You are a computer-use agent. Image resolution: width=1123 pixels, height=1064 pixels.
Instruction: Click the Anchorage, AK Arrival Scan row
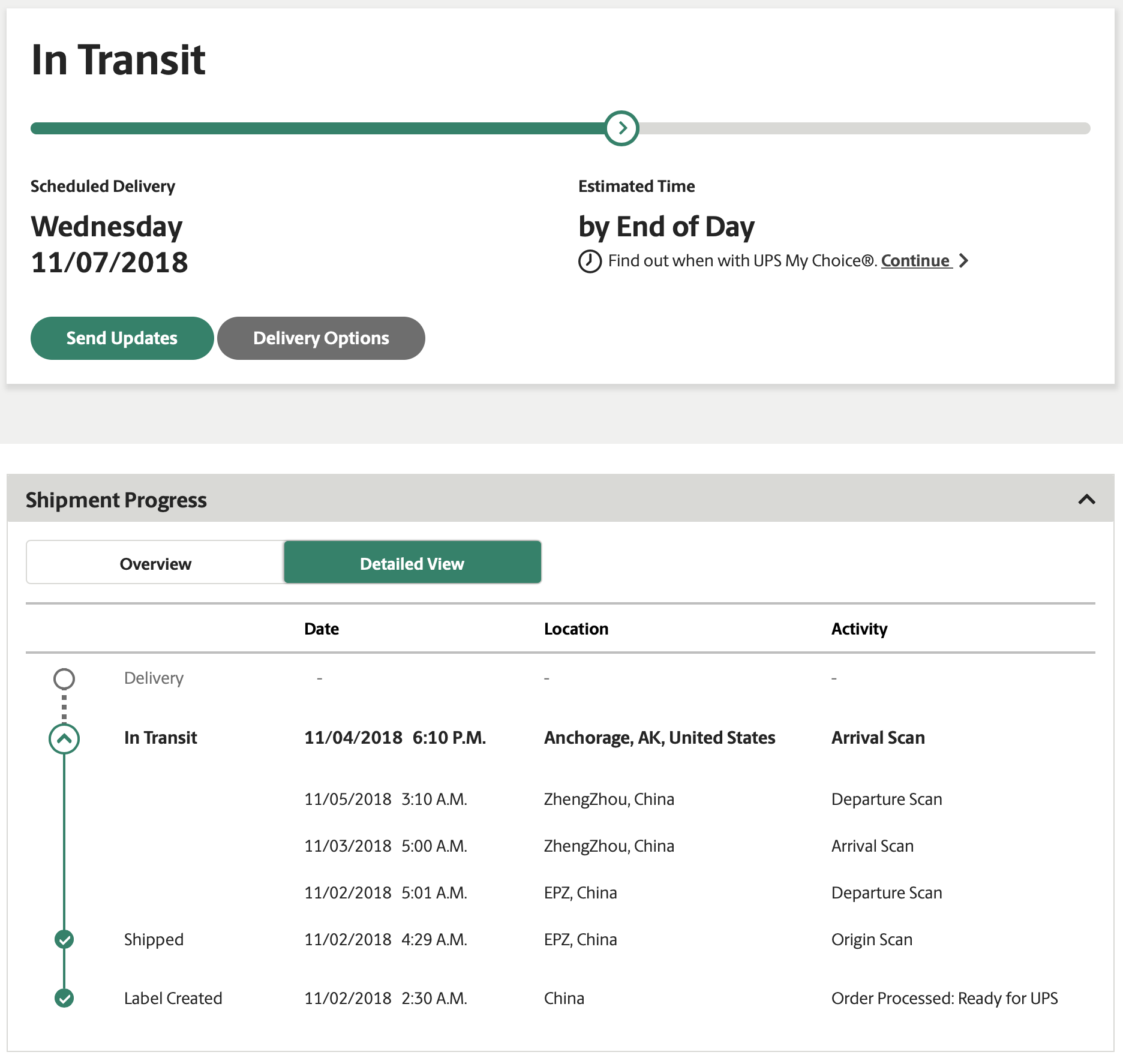(x=659, y=738)
